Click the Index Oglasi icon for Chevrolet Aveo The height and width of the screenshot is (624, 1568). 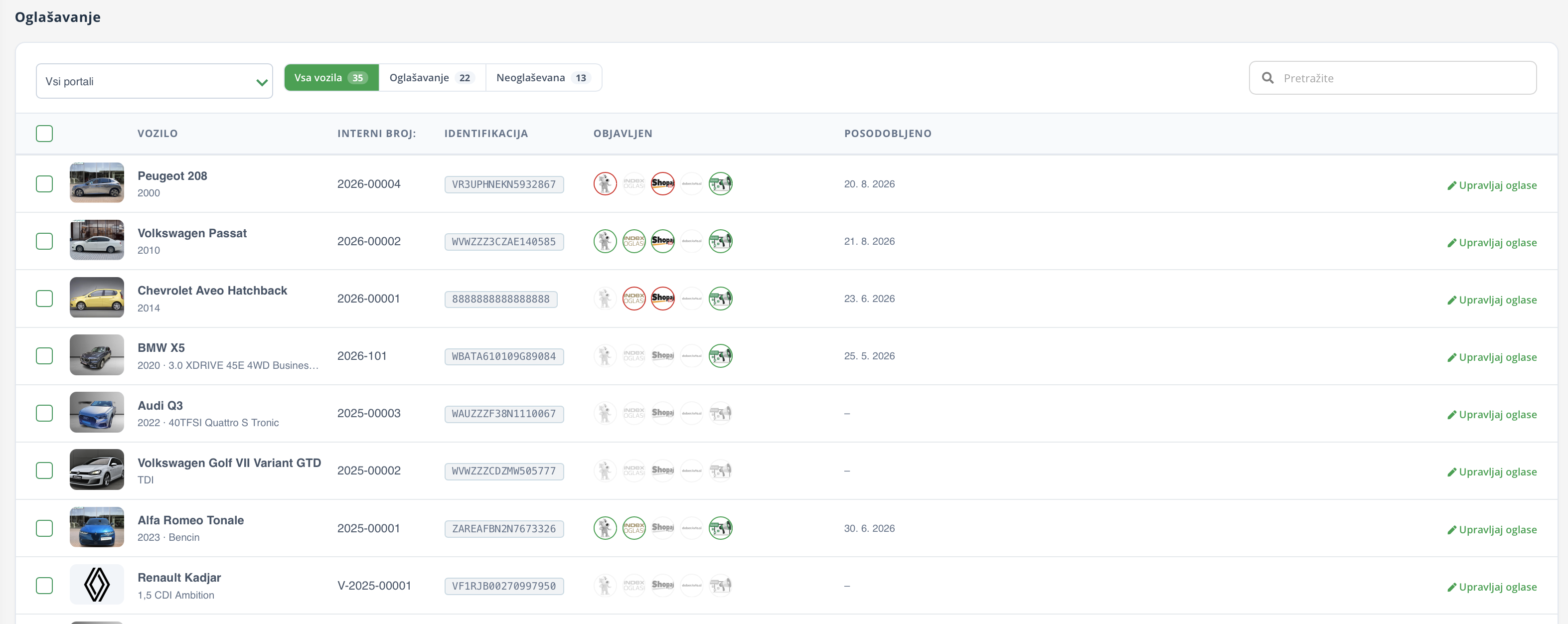tap(633, 299)
